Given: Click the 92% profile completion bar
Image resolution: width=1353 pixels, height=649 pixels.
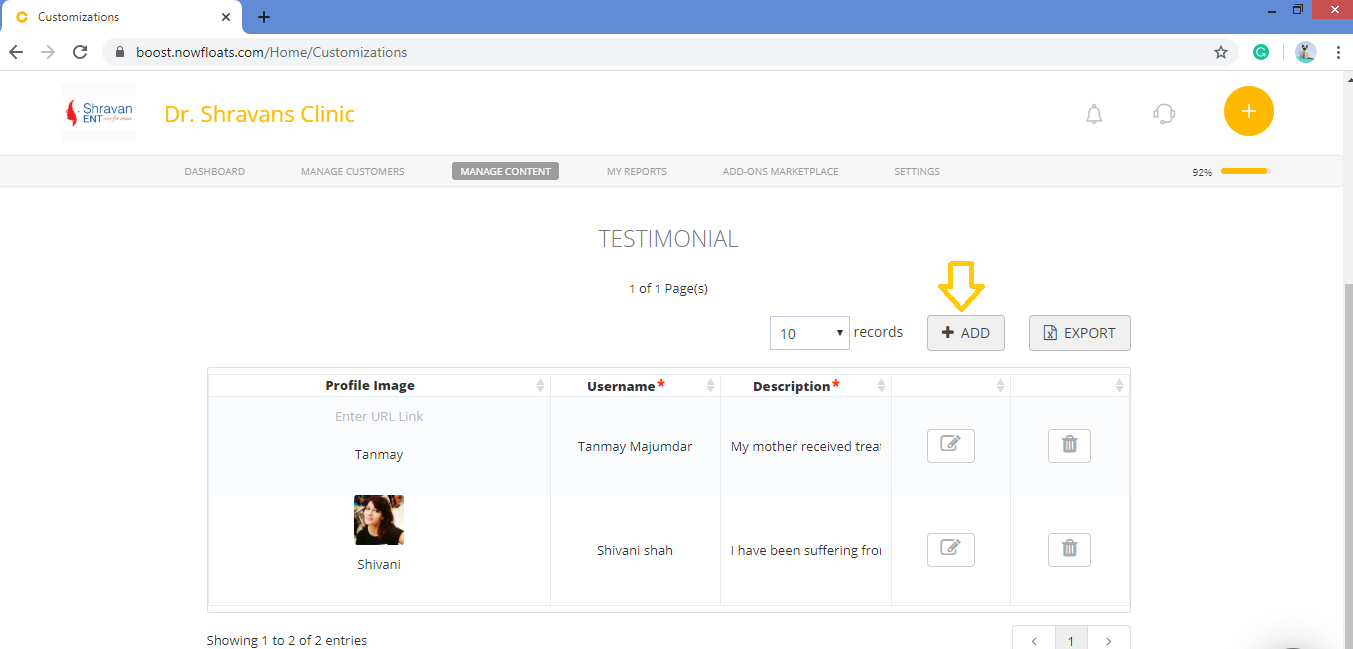Looking at the screenshot, I should tap(1245, 171).
